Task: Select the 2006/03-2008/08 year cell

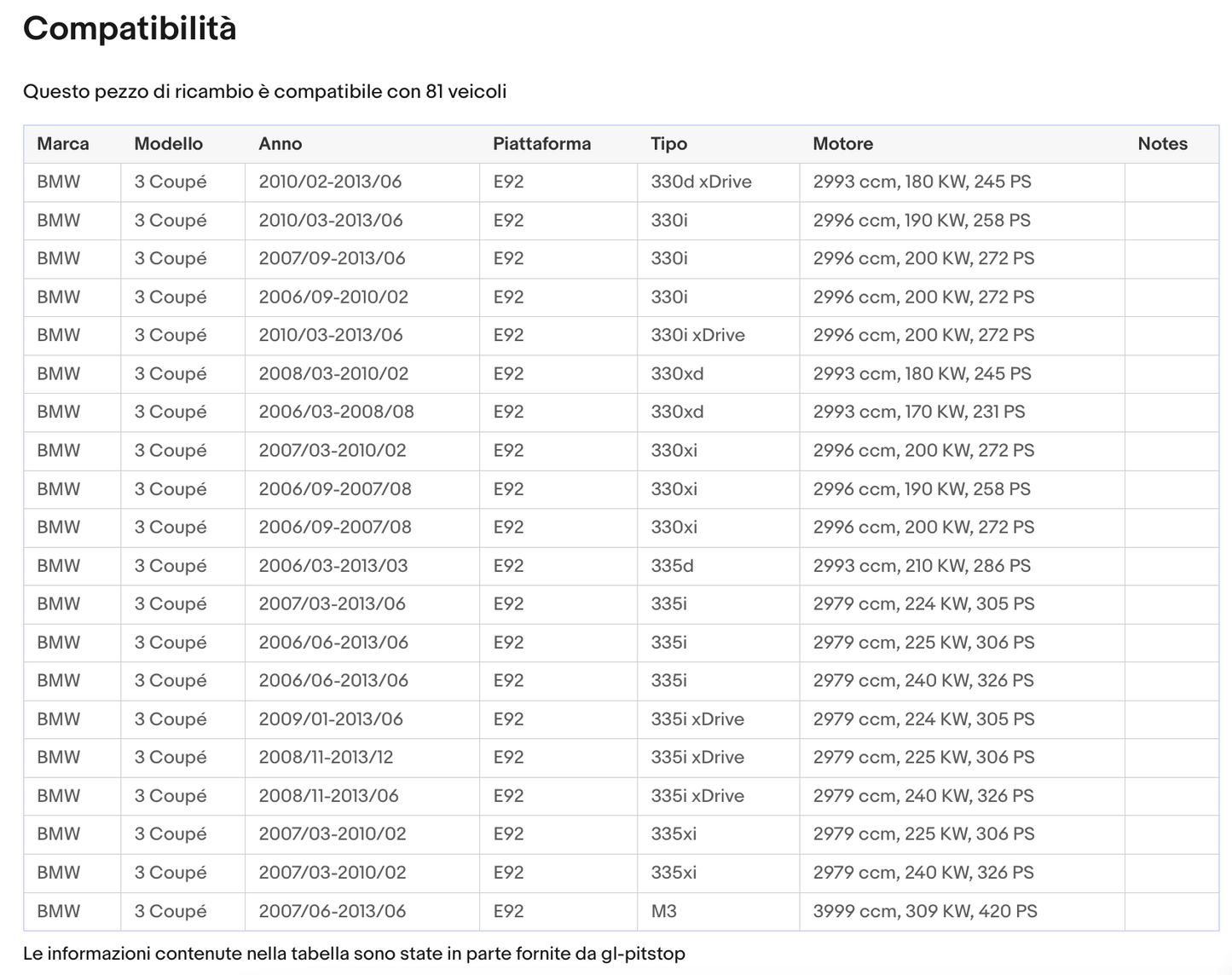Action: tap(362, 412)
